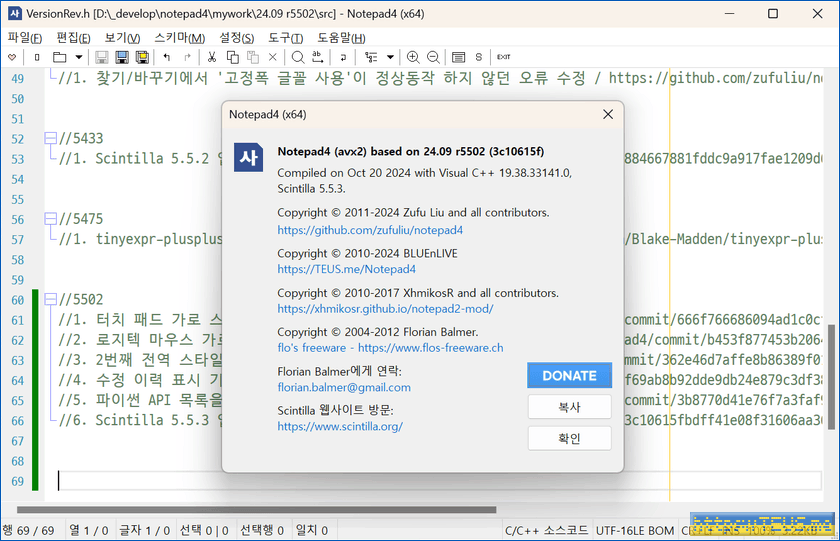Collapse the //5433 fold marker
Image resolution: width=840 pixels, height=541 pixels.
click(x=48, y=139)
